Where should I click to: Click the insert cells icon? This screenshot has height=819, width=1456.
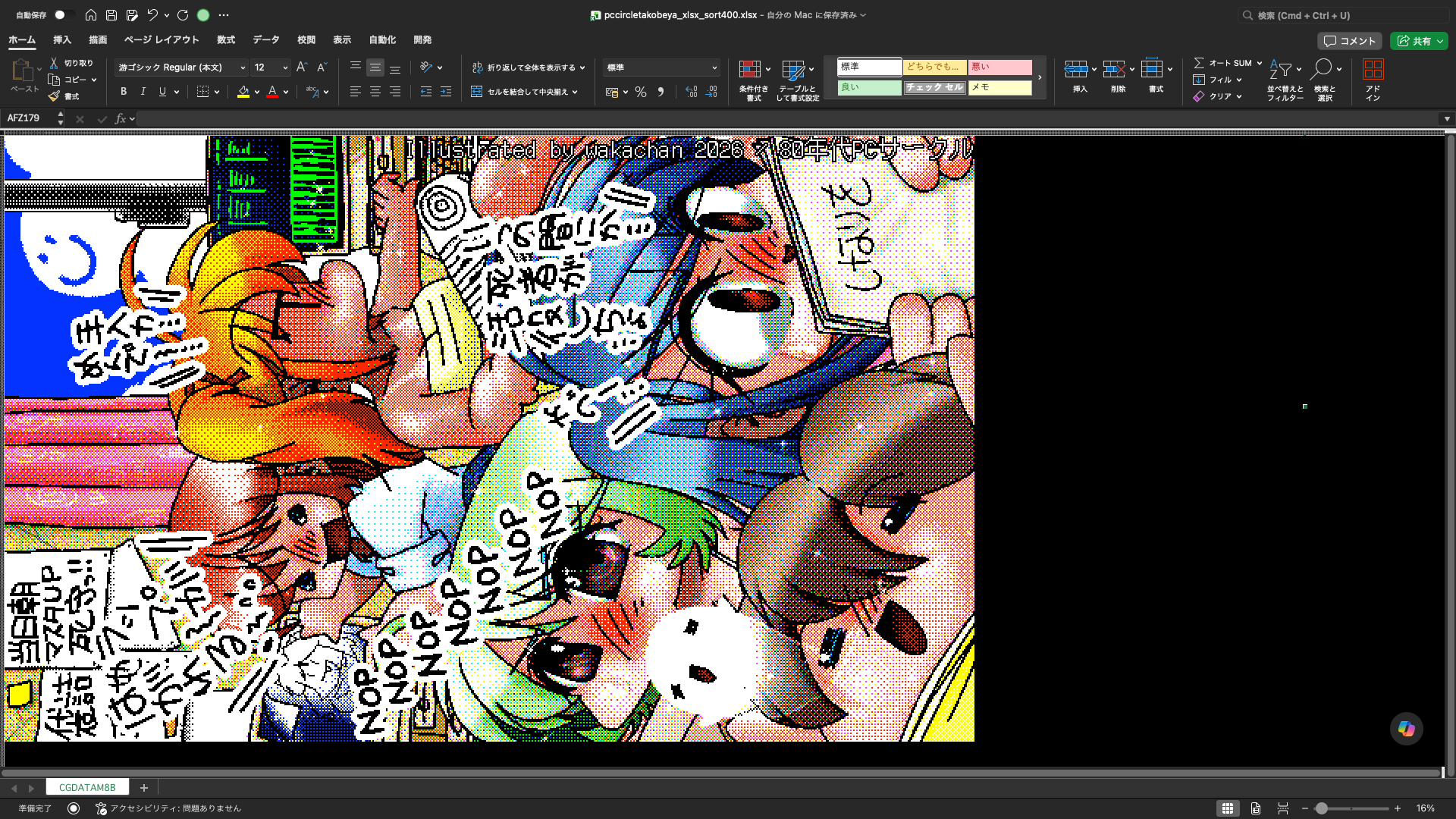pyautogui.click(x=1076, y=69)
